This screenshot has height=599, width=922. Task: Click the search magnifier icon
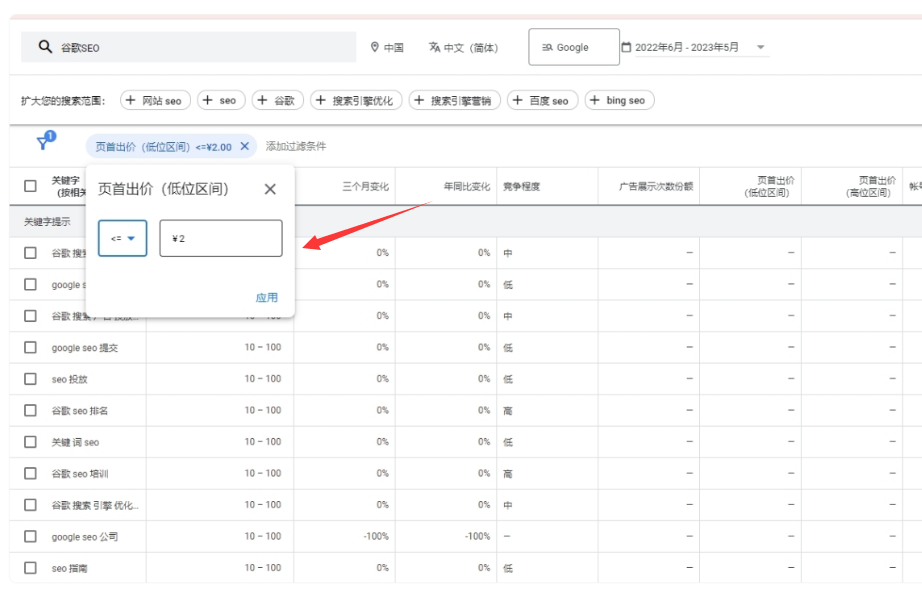point(45,47)
